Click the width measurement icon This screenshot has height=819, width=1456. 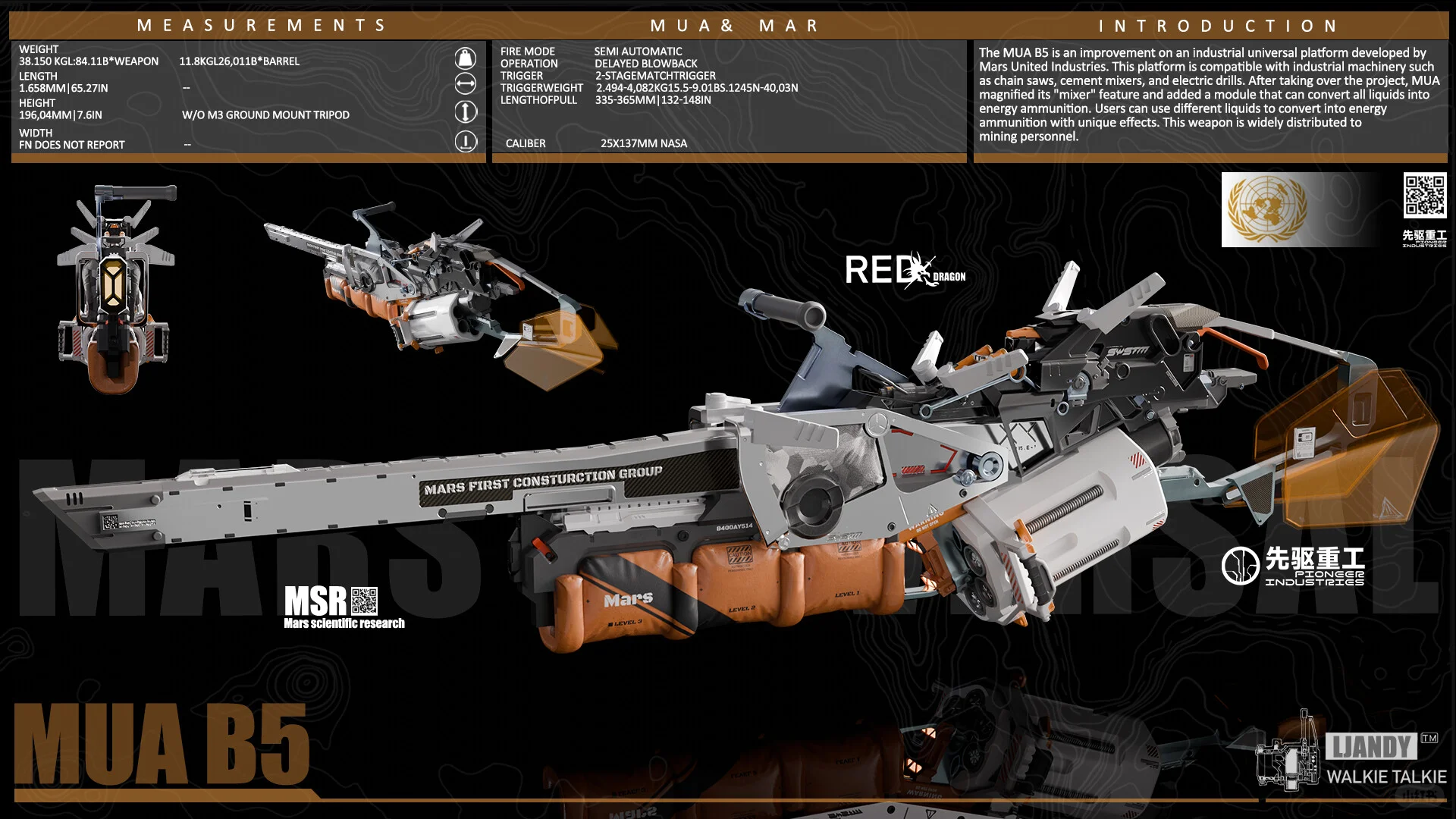click(x=466, y=141)
